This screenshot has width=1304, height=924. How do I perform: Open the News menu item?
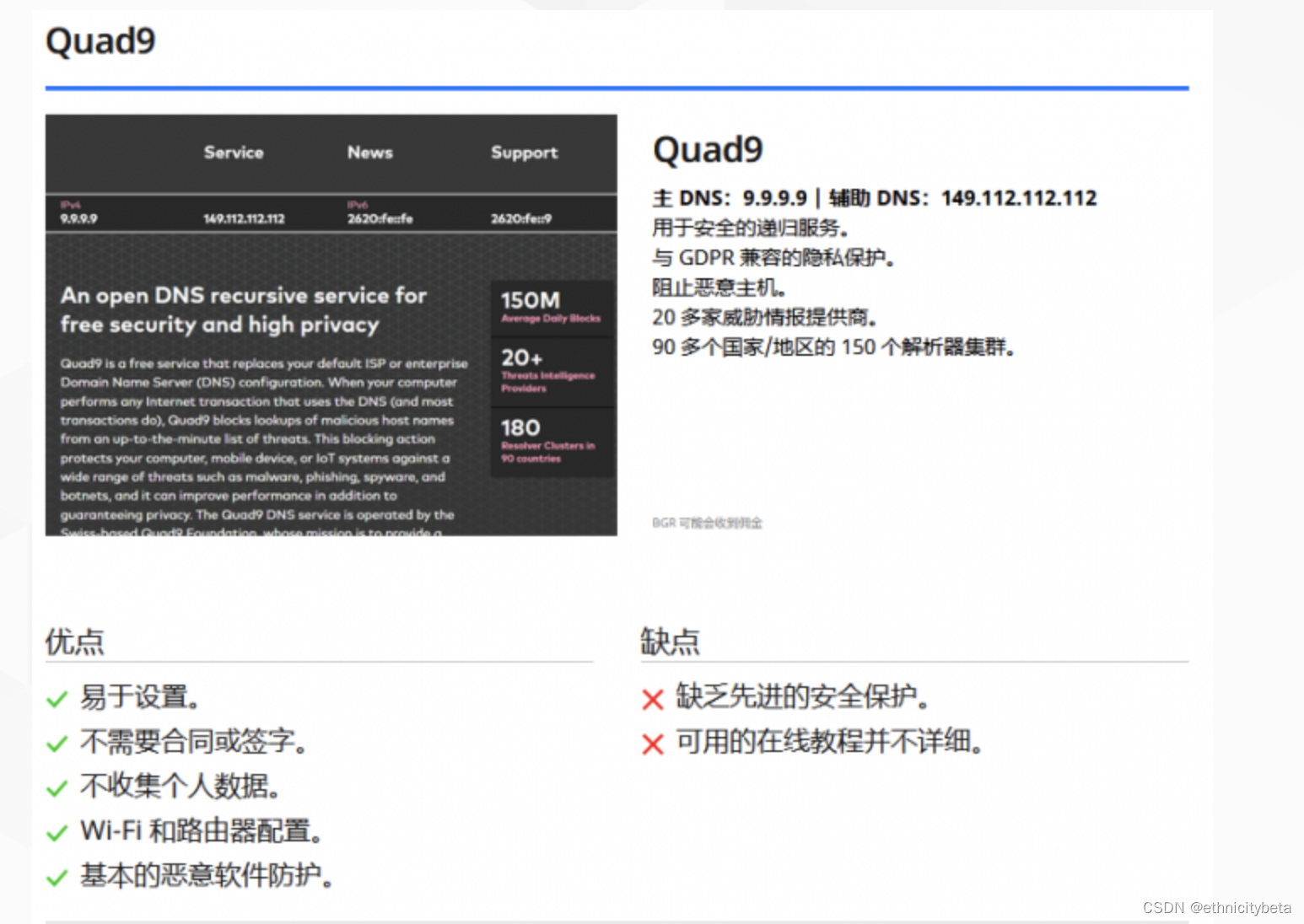(370, 153)
